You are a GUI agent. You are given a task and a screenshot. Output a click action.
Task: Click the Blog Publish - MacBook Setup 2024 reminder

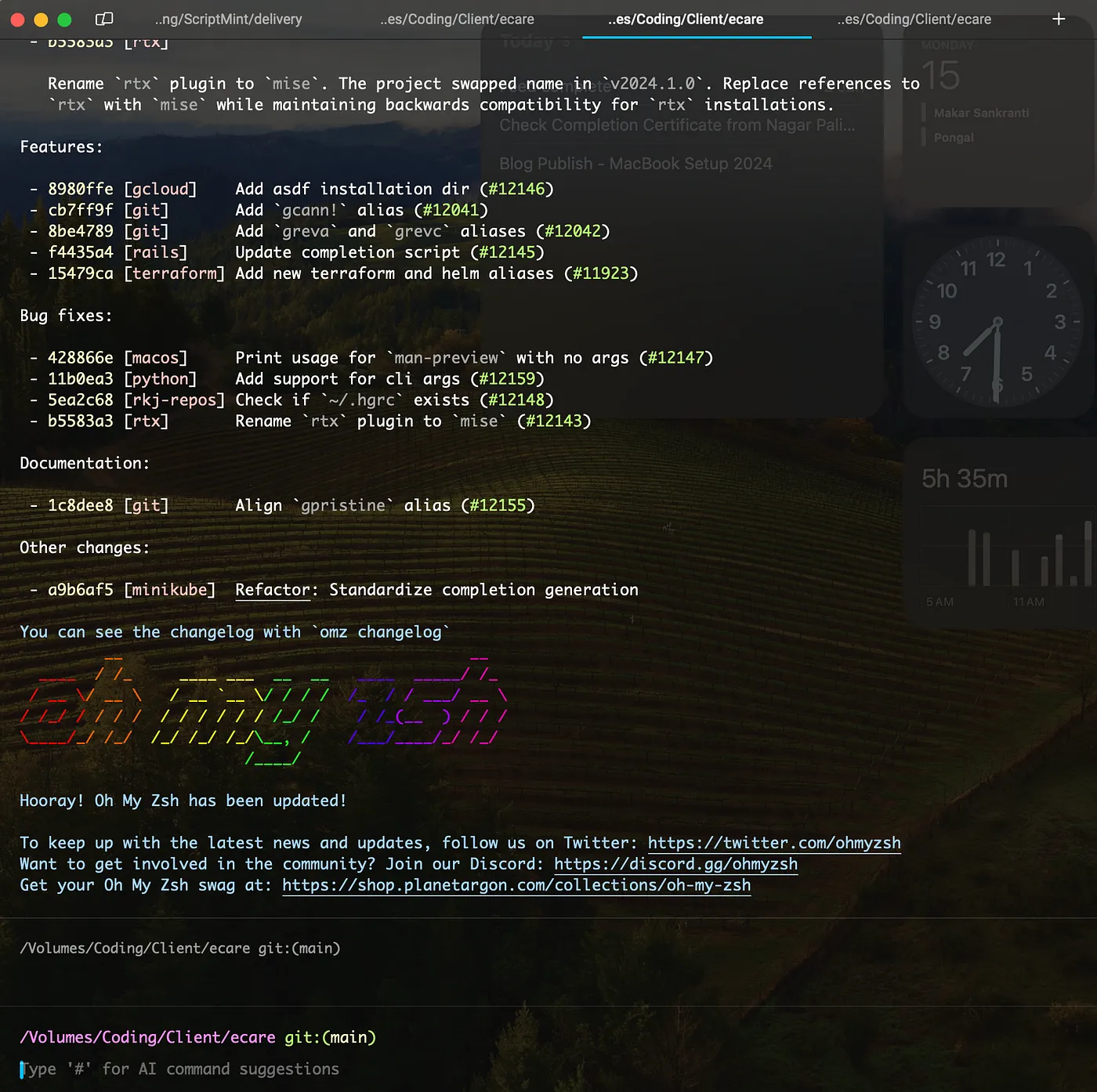[x=635, y=164]
